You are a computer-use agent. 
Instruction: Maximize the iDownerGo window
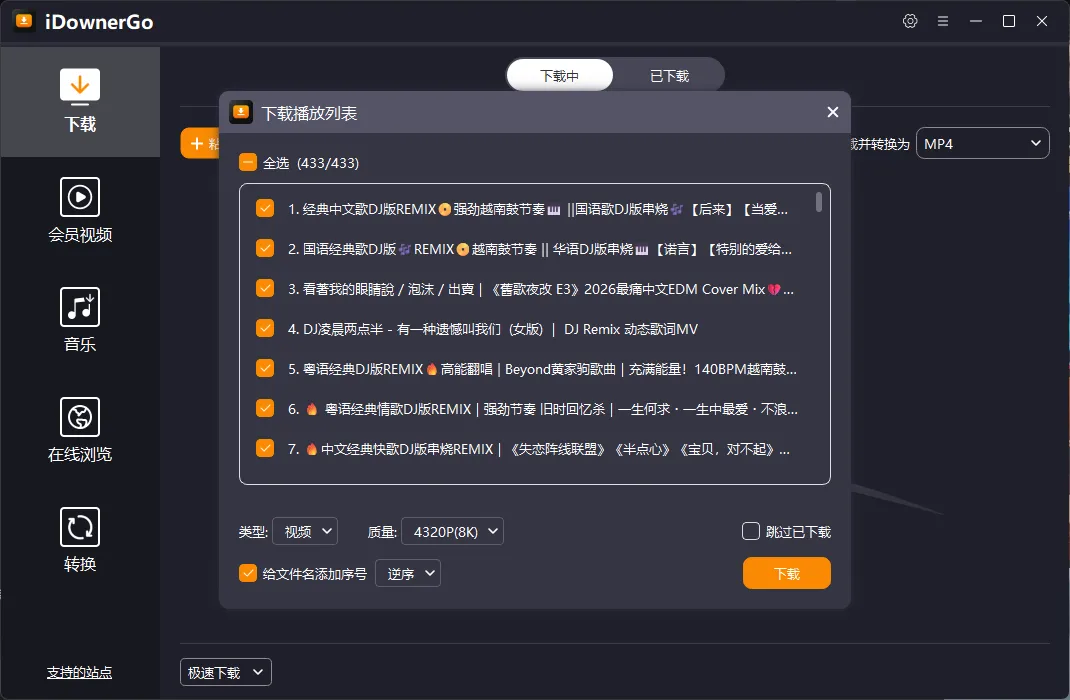(x=1009, y=21)
